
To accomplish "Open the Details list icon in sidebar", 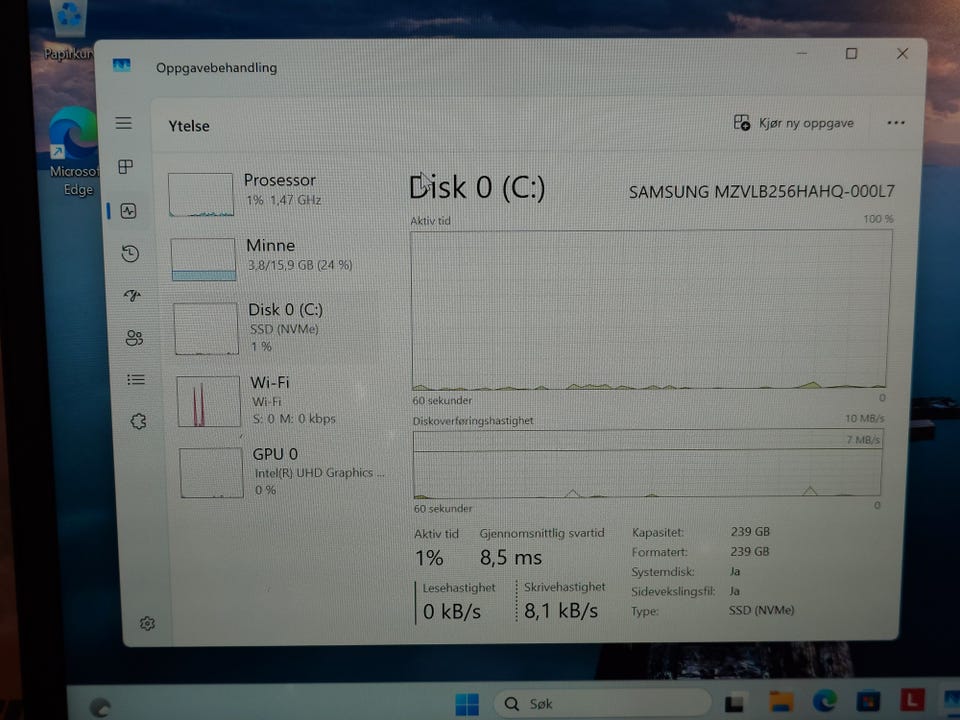I will [136, 380].
